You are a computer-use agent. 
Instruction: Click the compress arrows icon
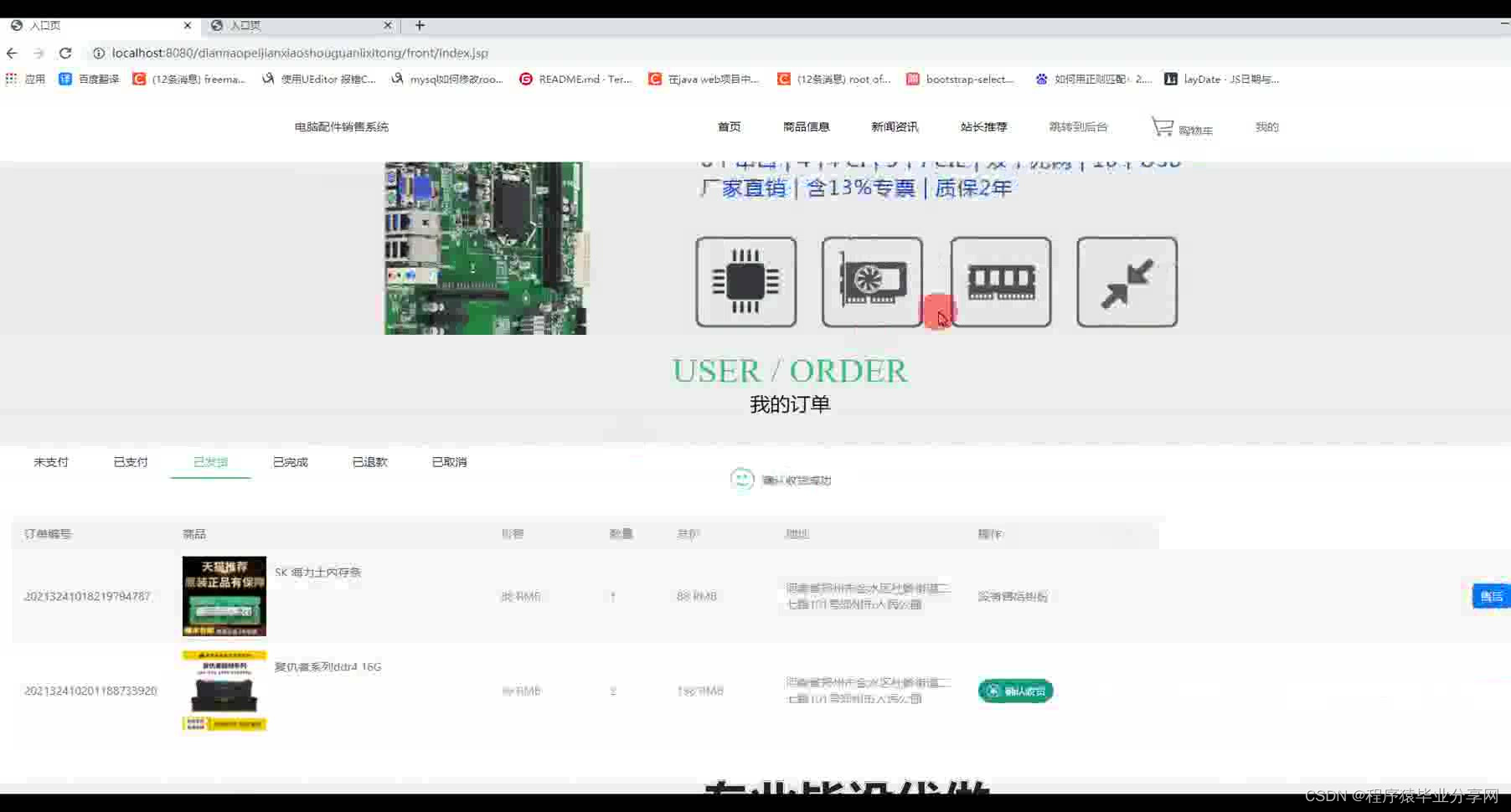(x=1127, y=282)
